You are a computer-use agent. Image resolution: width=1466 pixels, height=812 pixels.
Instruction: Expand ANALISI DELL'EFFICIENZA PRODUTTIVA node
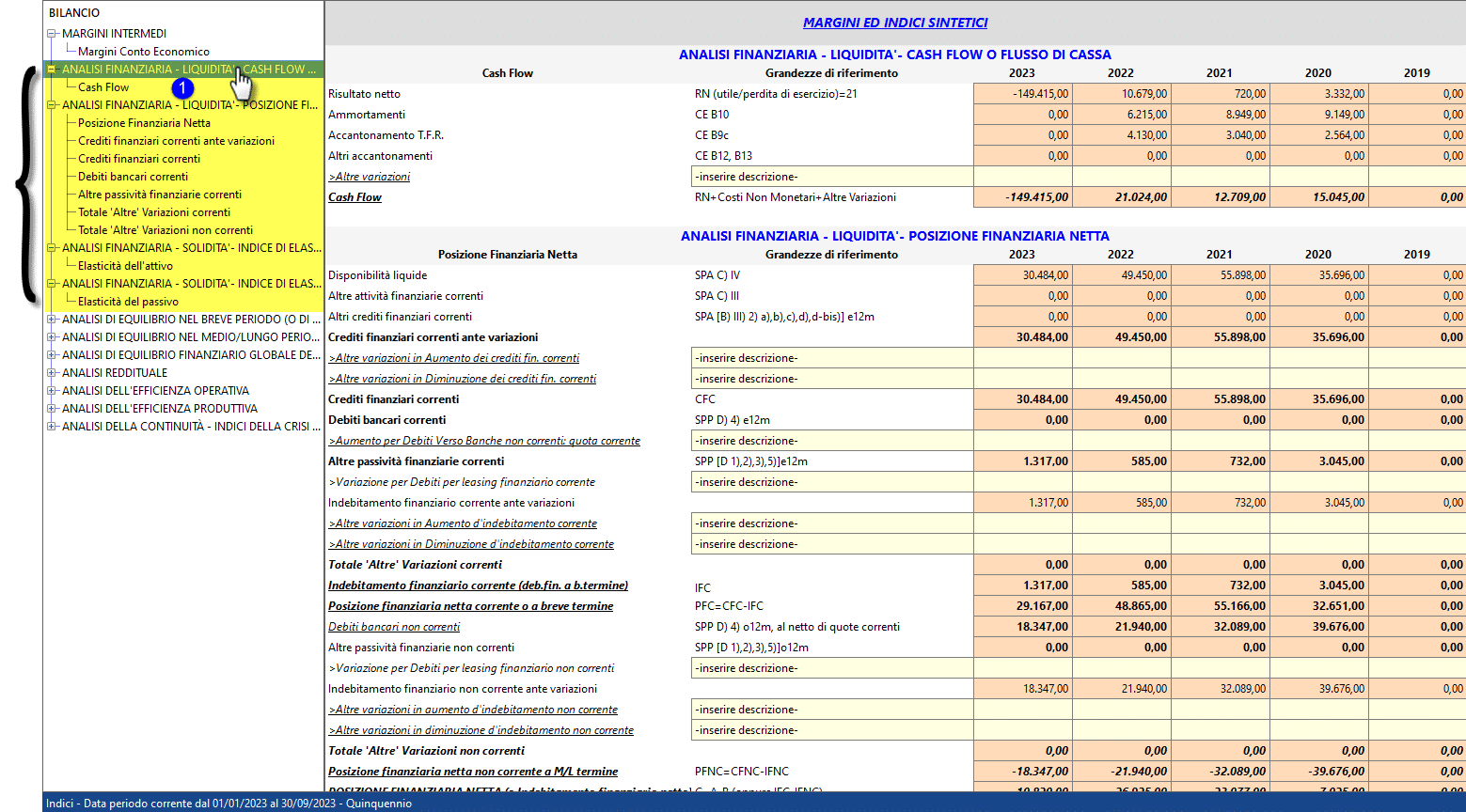(52, 409)
